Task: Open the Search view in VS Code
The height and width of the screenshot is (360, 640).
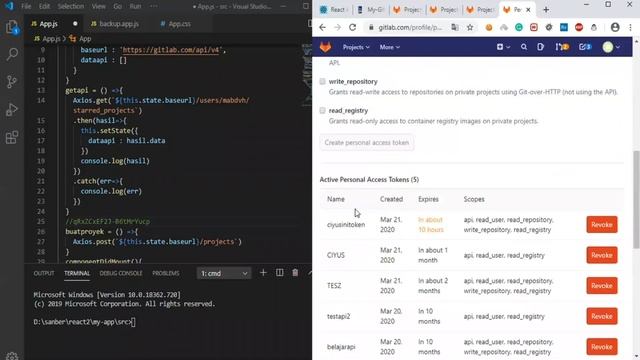Action: coord(12,54)
